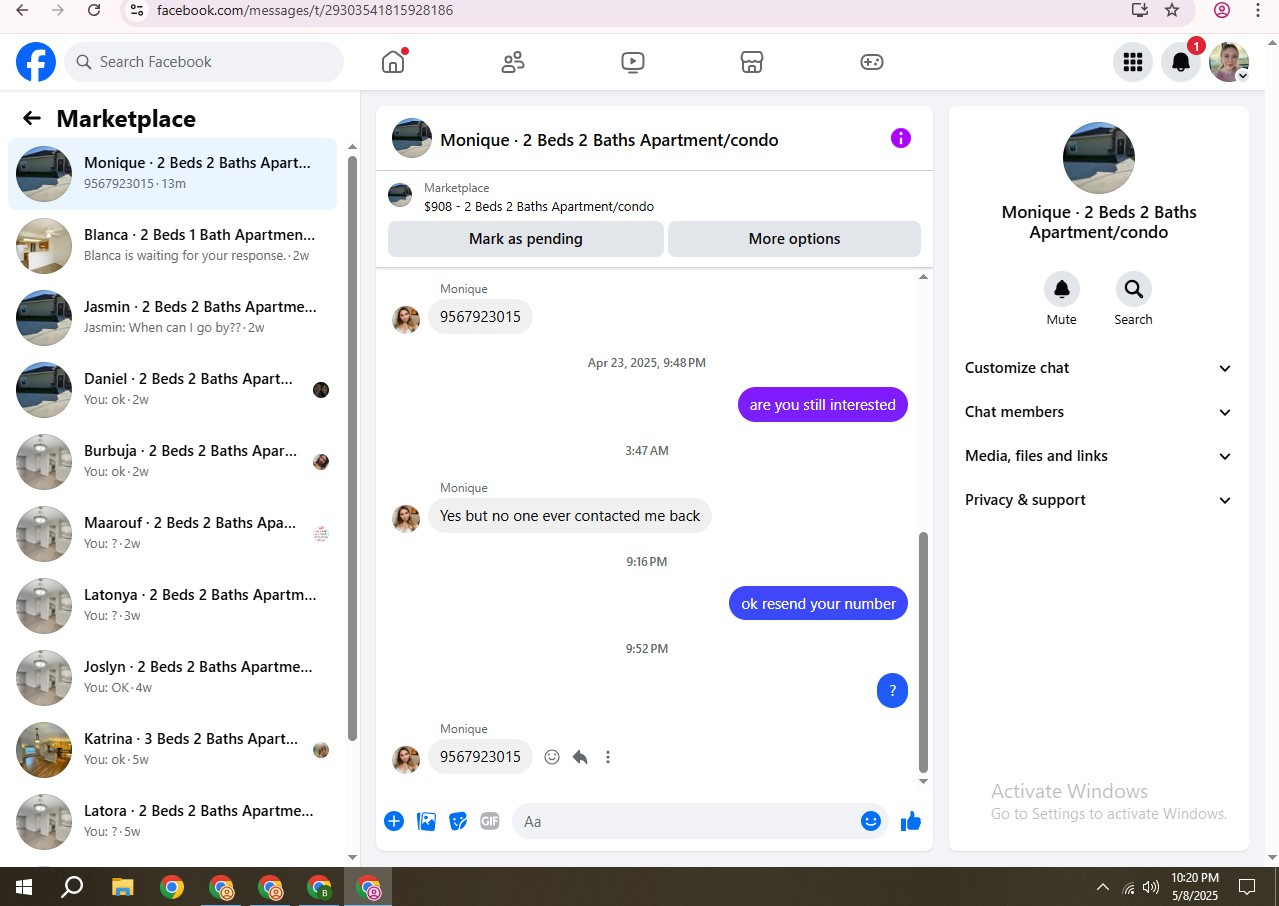This screenshot has height=906, width=1279.
Task: Open $908 Marketplace listing link
Action: [x=539, y=207]
